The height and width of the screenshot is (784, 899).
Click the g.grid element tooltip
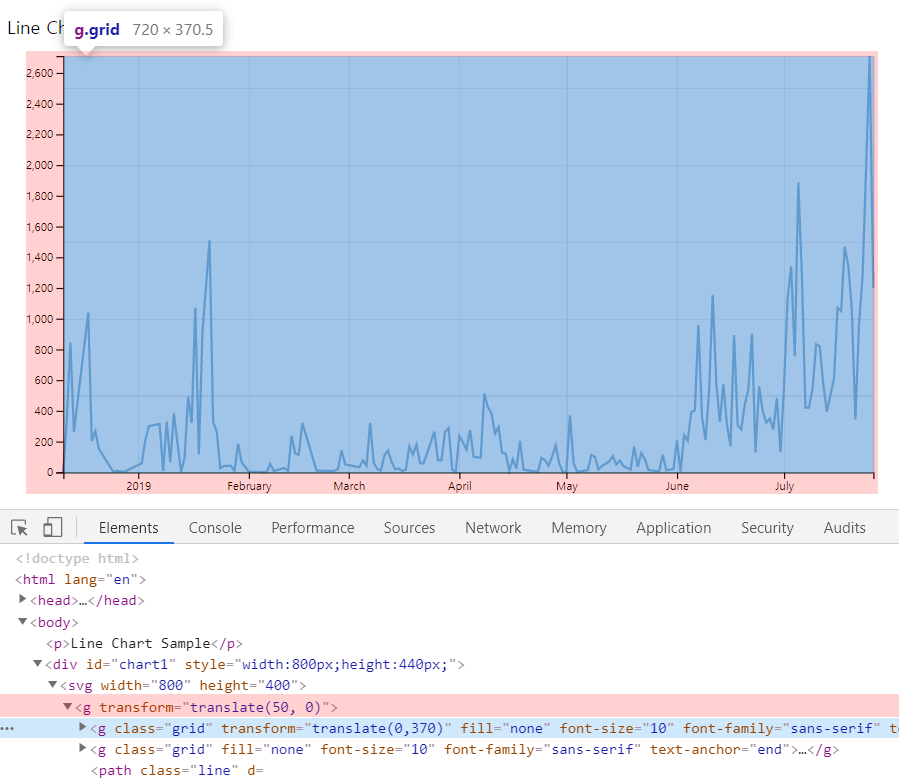(x=143, y=29)
